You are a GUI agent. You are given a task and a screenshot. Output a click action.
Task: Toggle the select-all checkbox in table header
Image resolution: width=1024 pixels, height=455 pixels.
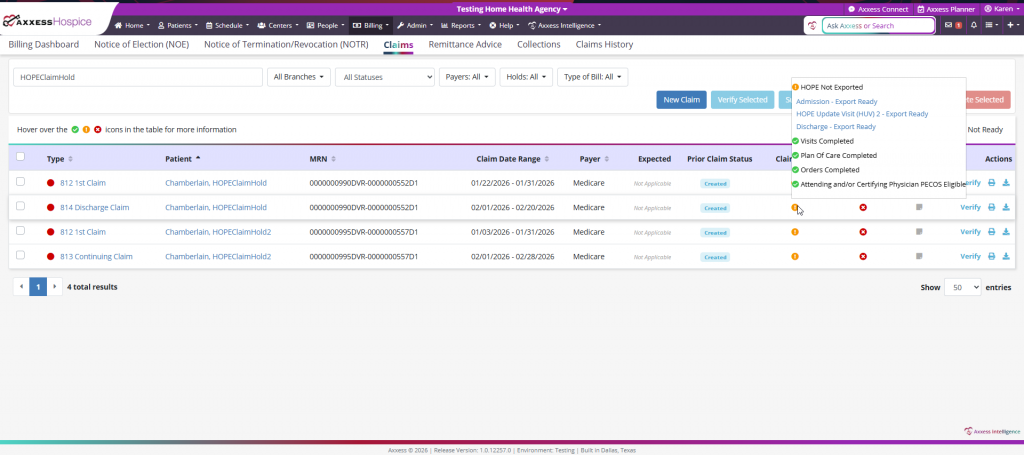tap(21, 157)
